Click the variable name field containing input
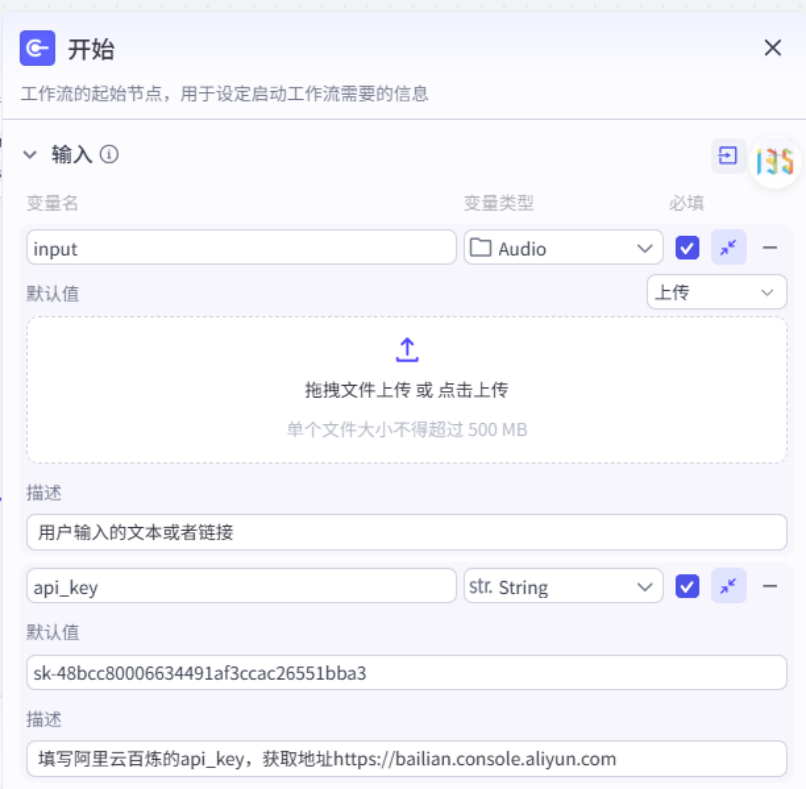806x789 pixels. pyautogui.click(x=241, y=248)
